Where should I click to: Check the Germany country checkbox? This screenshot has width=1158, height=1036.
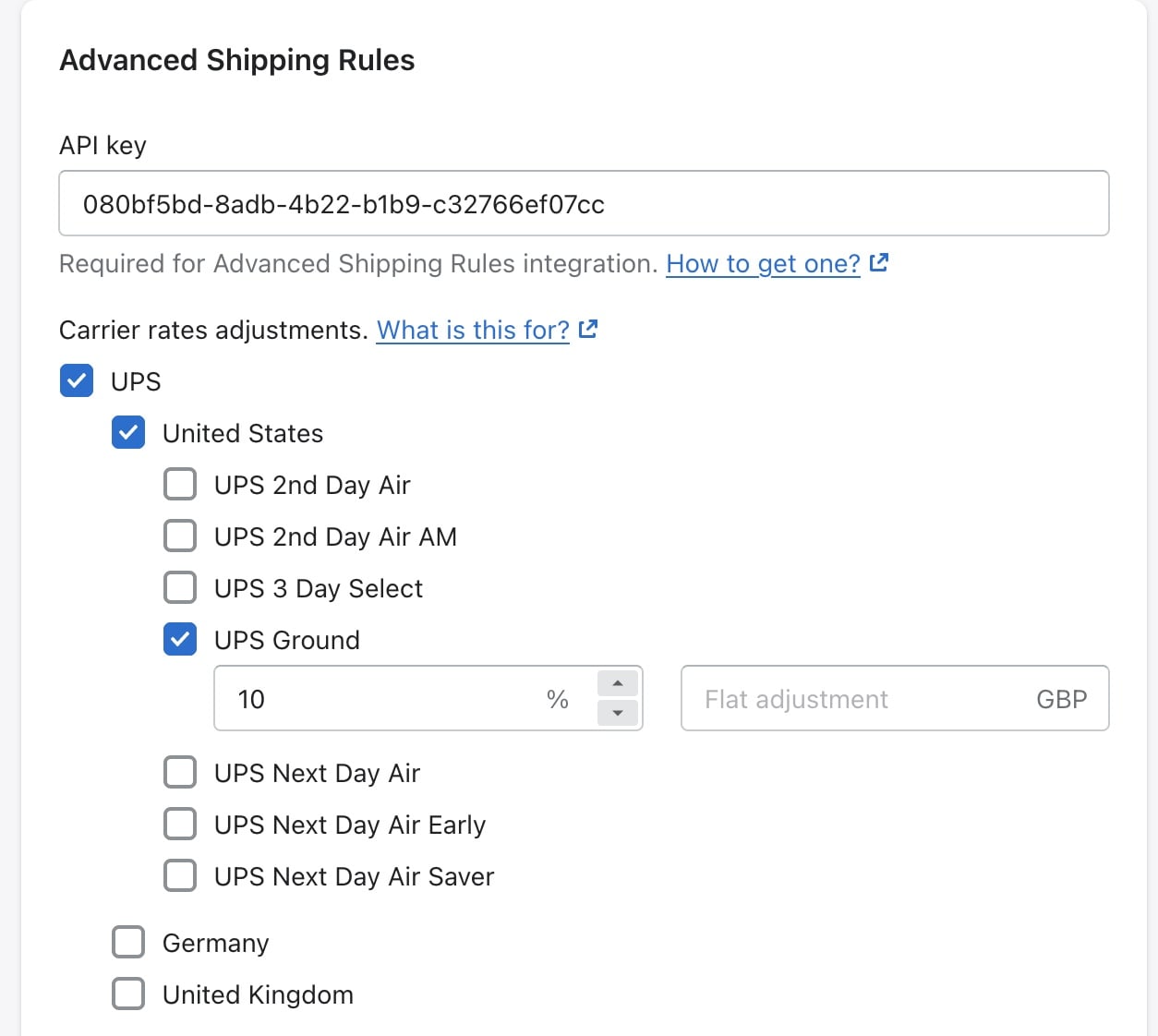click(128, 942)
